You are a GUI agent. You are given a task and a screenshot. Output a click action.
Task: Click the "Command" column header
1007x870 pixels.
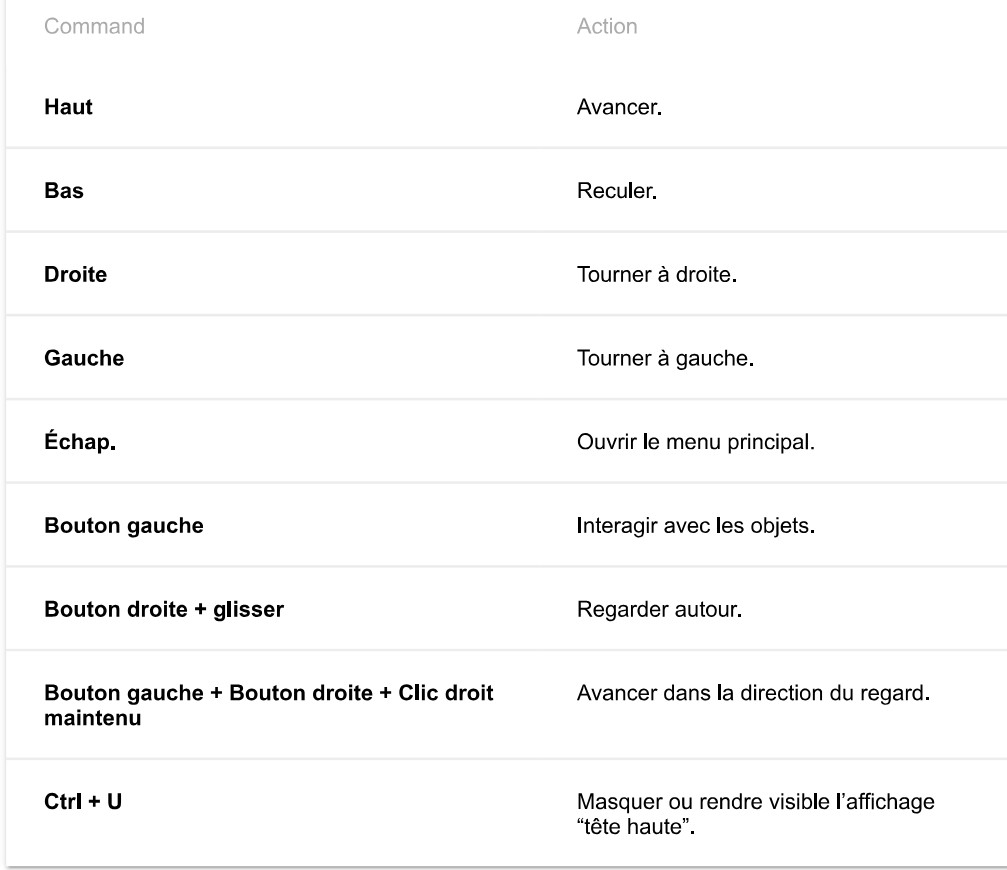pos(94,27)
